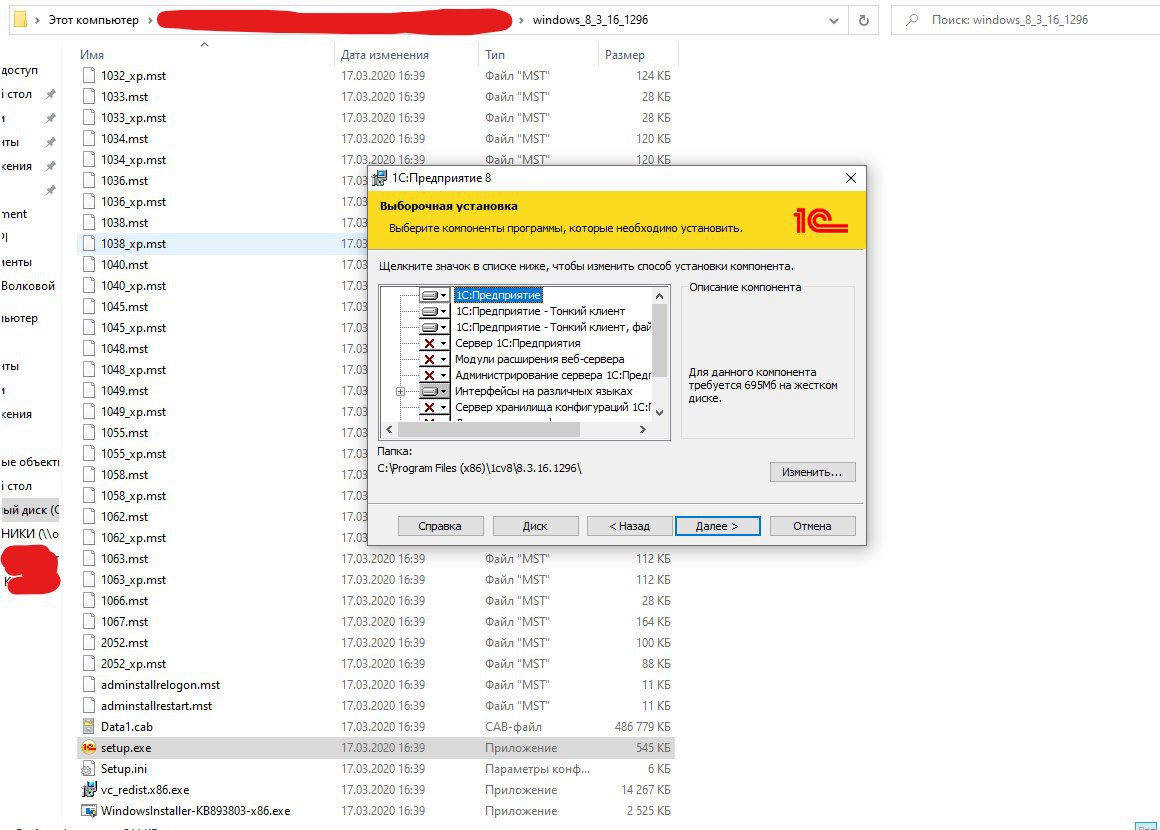1160x830 pixels.
Task: Click the file icon of 1040.mst
Action: 89,264
